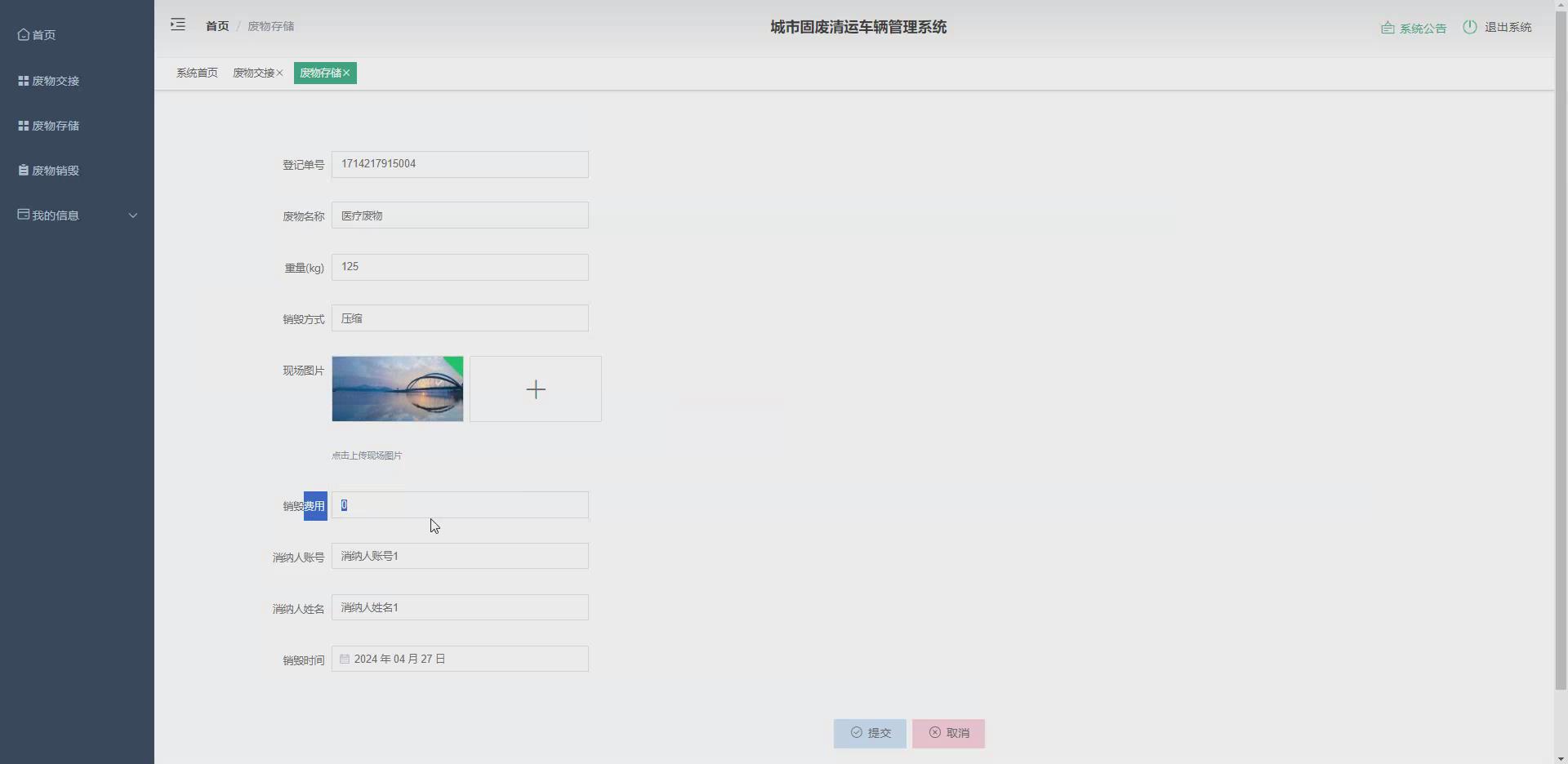Image resolution: width=1568 pixels, height=764 pixels.
Task: Click the plus box to add another image
Action: tap(535, 389)
